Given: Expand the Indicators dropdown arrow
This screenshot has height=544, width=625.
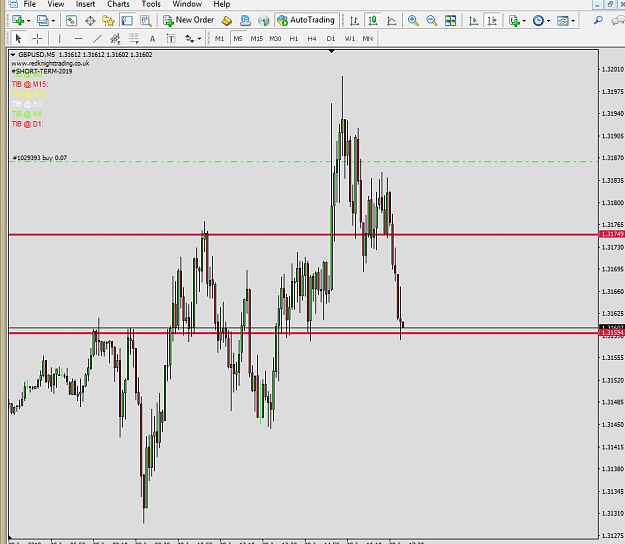Looking at the screenshot, I should click(x=524, y=21).
